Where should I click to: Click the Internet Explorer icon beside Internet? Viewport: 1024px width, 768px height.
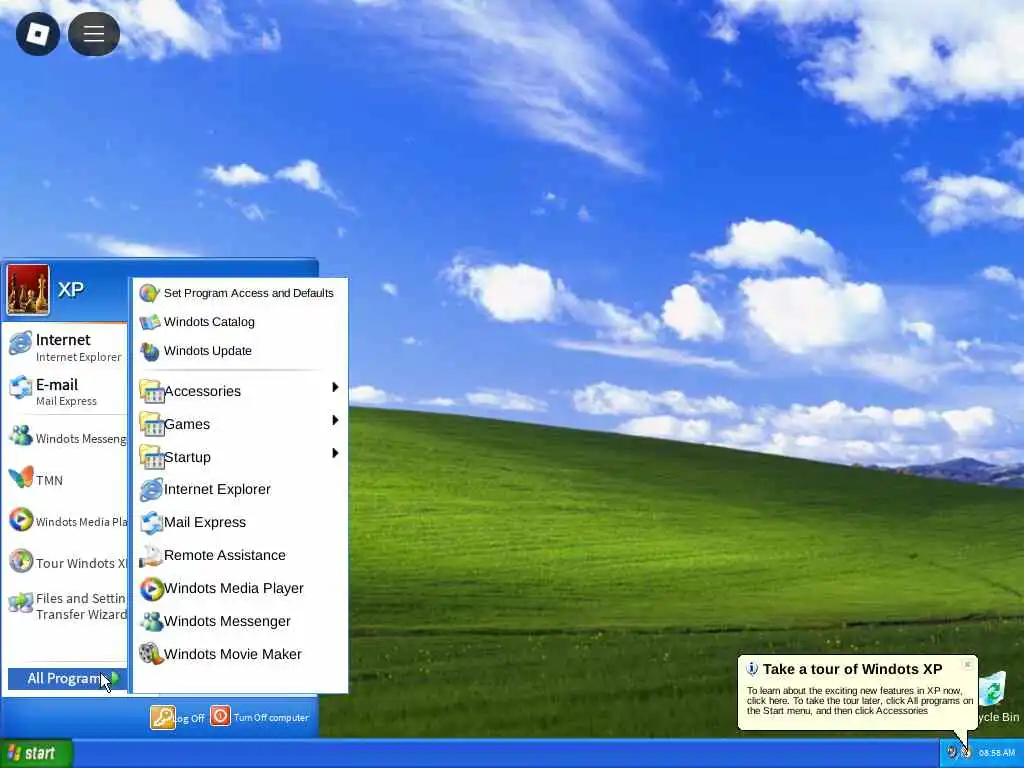click(20, 344)
